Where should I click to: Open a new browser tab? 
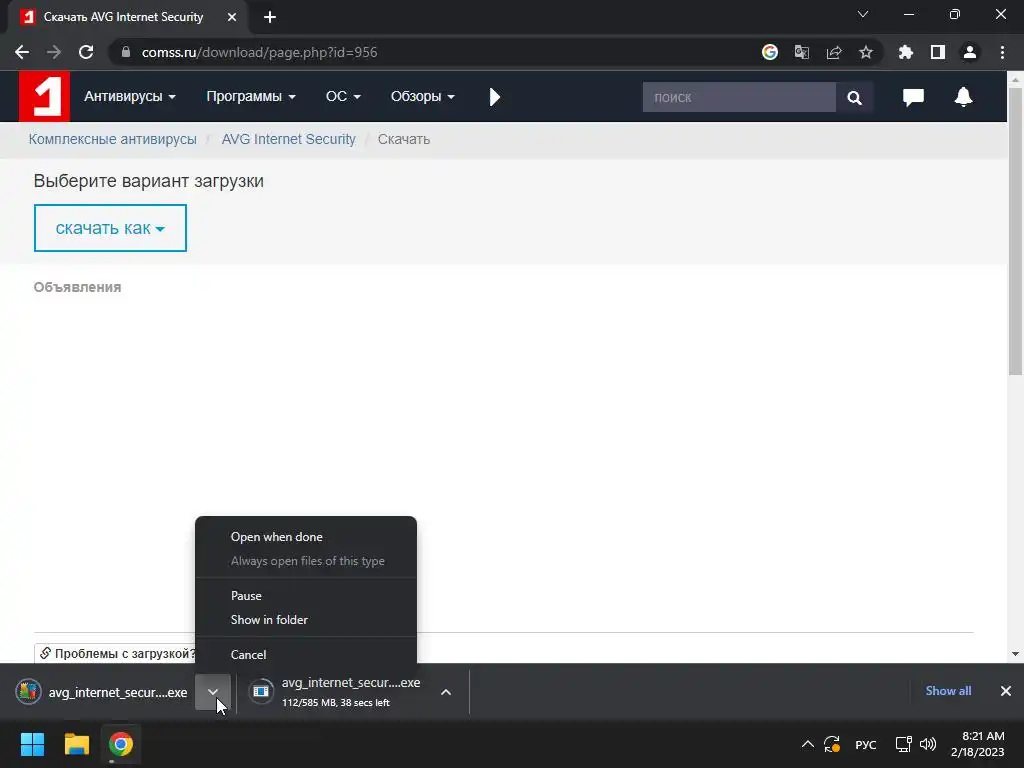[x=270, y=17]
